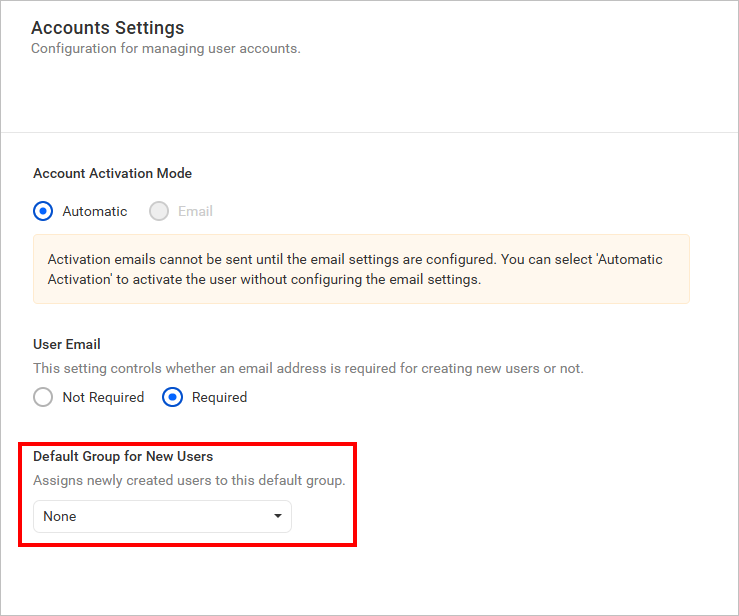Select the Email activation mode radio button
The image size is (739, 616).
click(x=159, y=211)
